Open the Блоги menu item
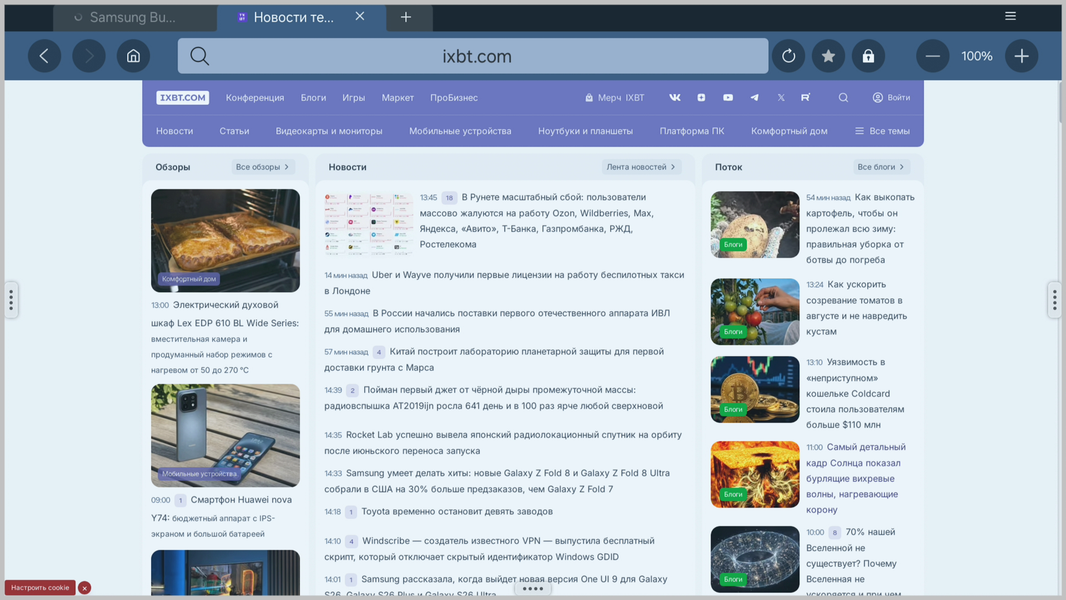 (x=313, y=97)
